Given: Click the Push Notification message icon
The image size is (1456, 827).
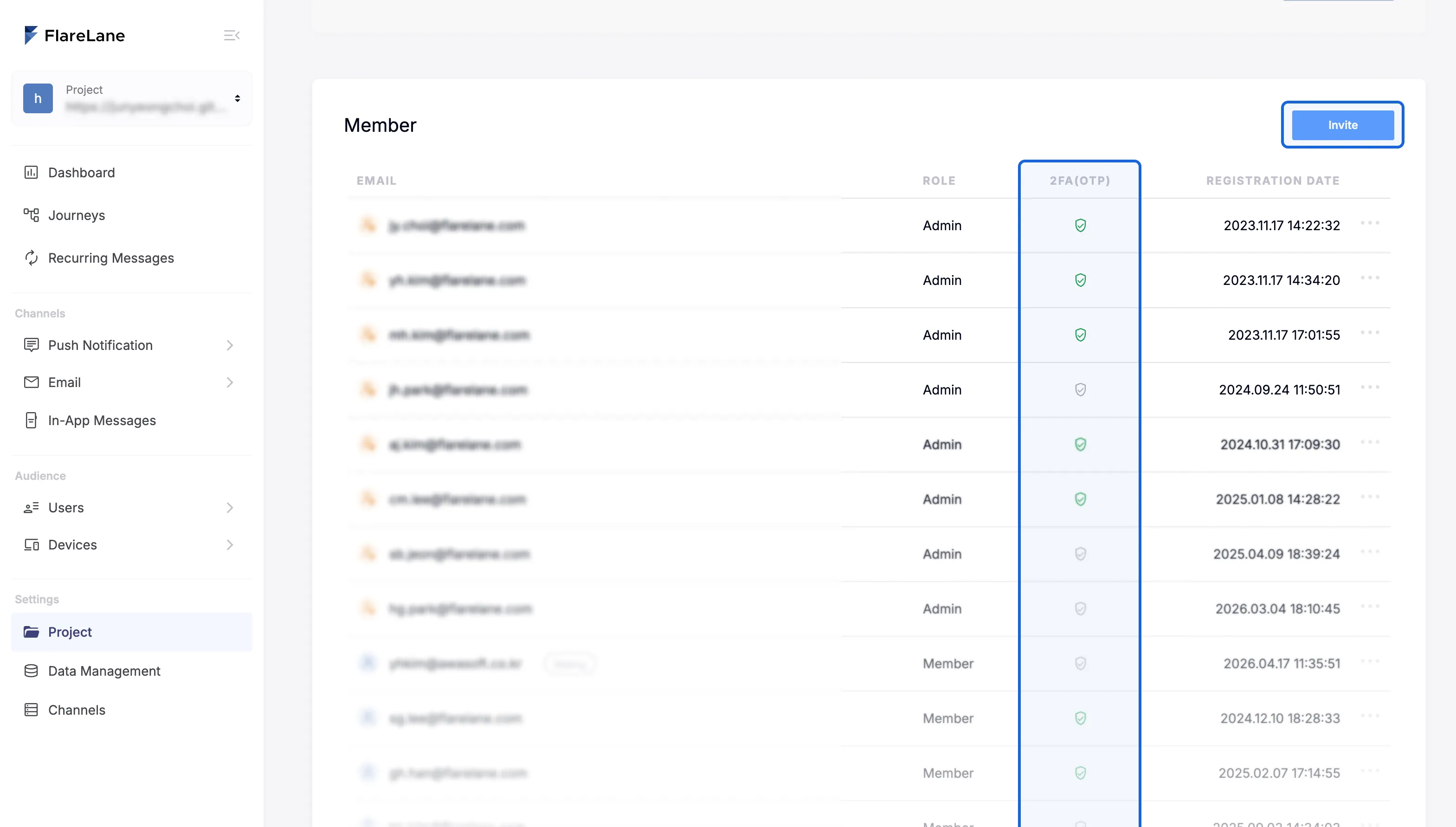Looking at the screenshot, I should click(31, 345).
